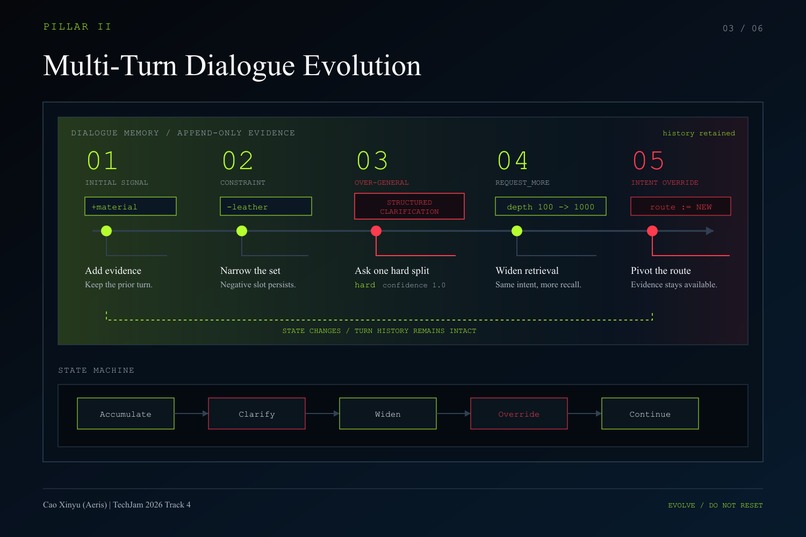Click the OVER-GENERAL label

coord(381,182)
